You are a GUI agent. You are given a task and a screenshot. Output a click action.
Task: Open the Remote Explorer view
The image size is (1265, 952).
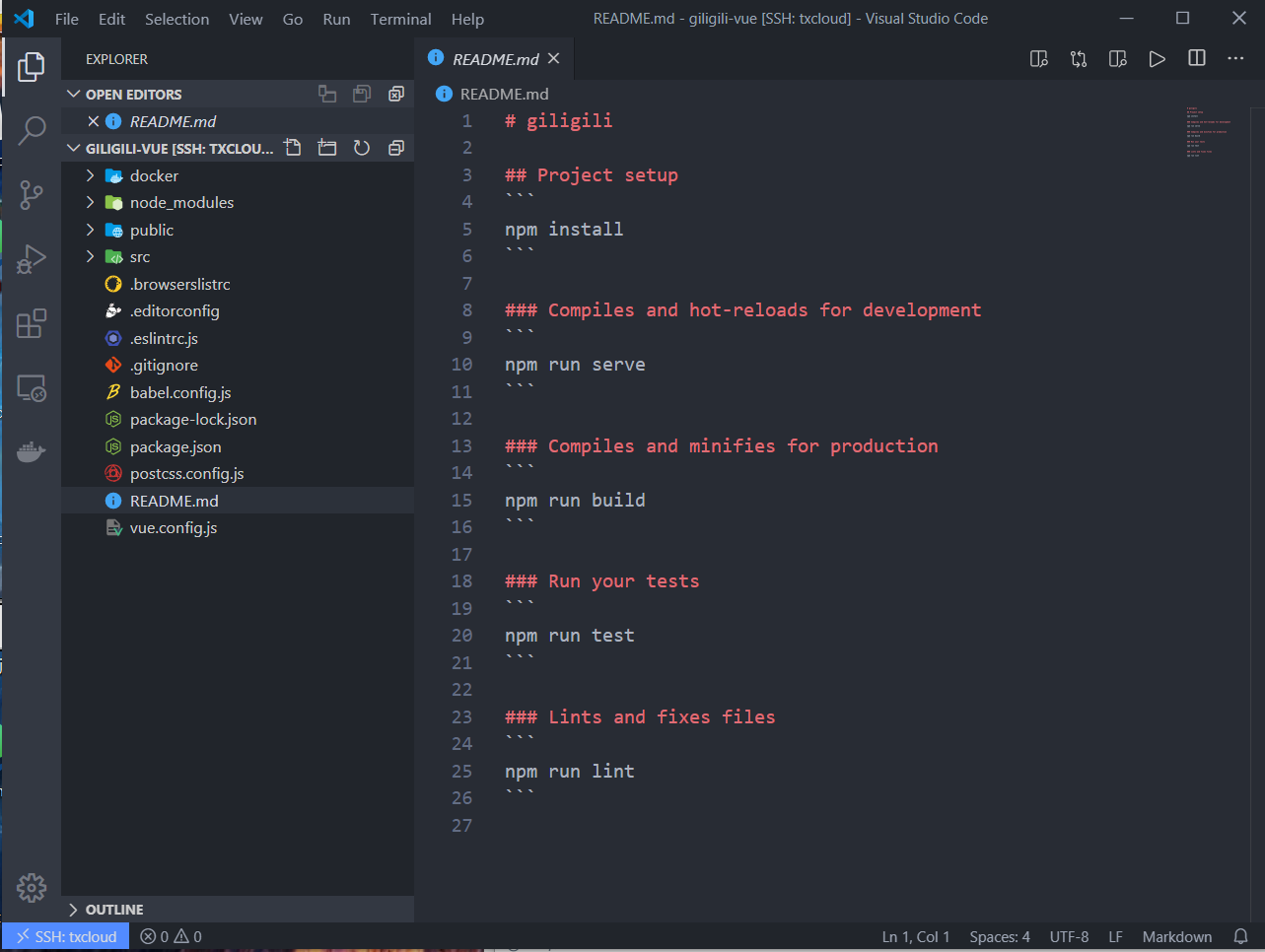pyautogui.click(x=32, y=388)
